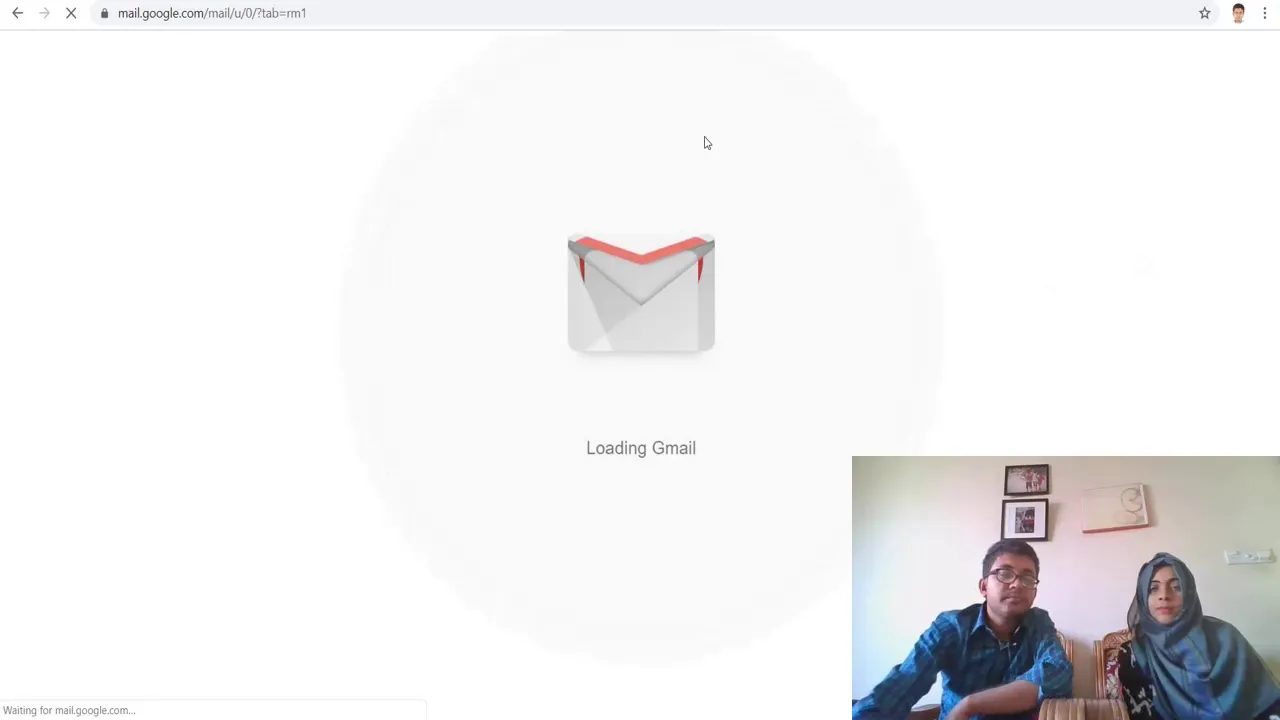Go back to the previous page
Screen dimensions: 1280x720
click(18, 13)
